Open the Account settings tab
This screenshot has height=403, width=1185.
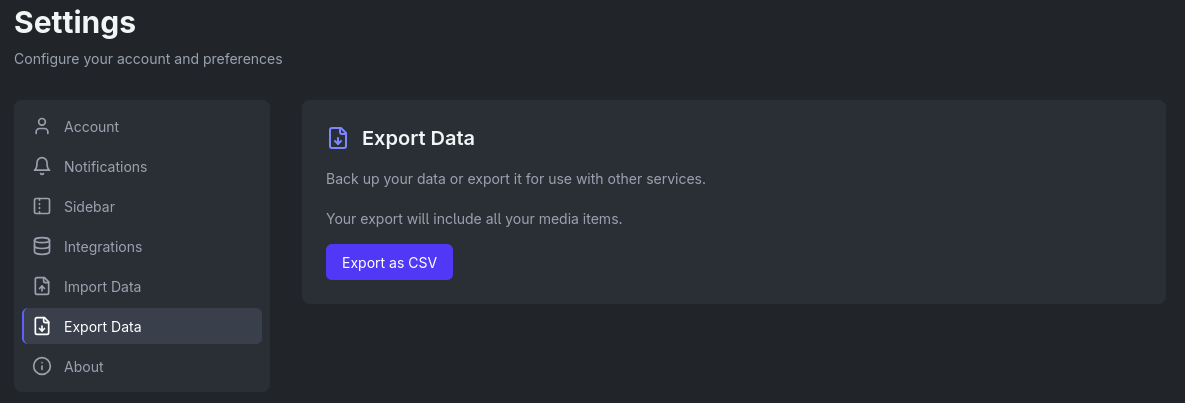tap(91, 127)
